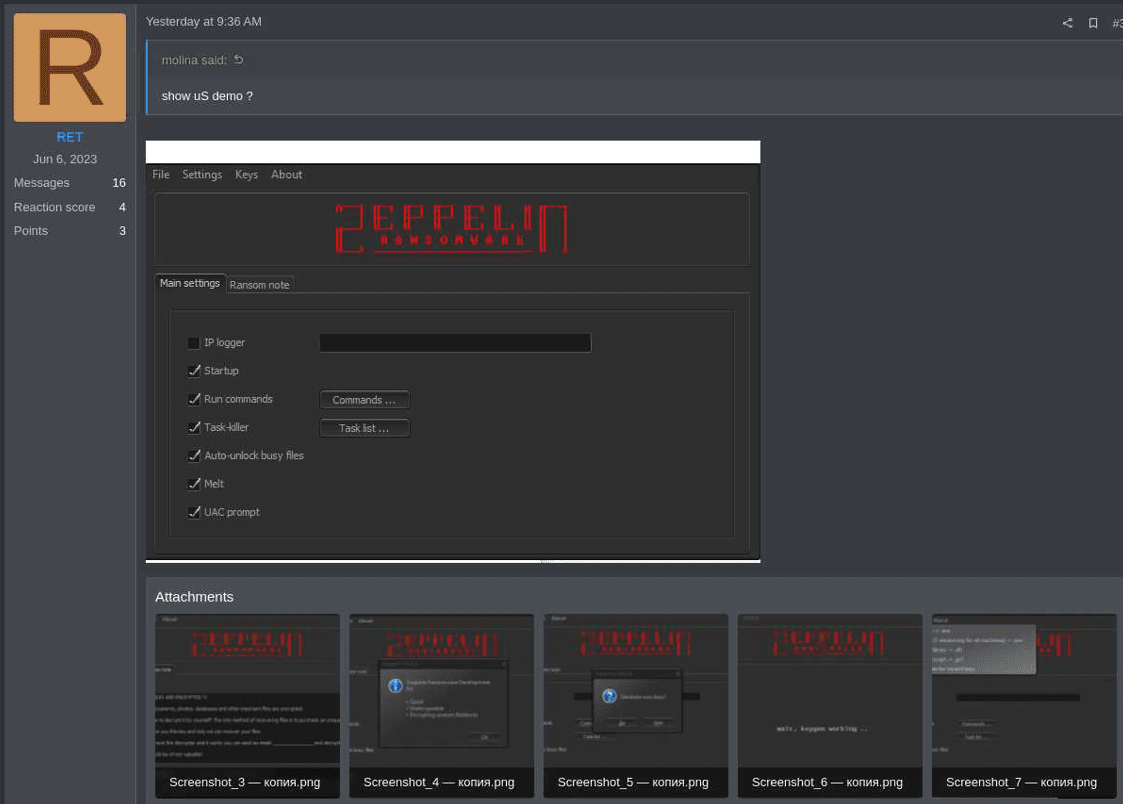Viewport: 1123px width, 804px height.
Task: Click the share icon on the post
Action: tap(1067, 22)
